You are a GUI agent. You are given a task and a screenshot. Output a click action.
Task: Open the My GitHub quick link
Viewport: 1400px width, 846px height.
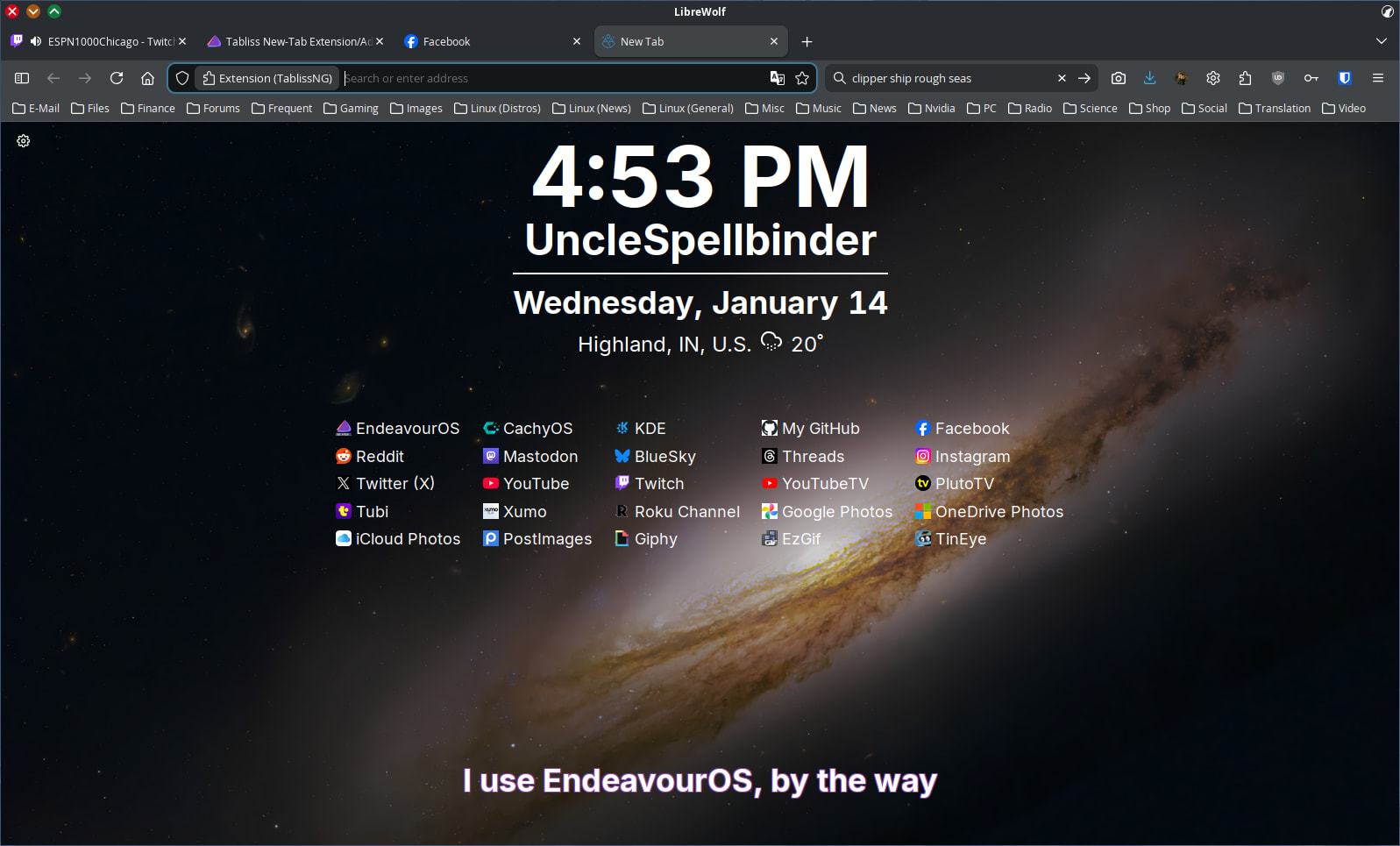click(x=810, y=429)
